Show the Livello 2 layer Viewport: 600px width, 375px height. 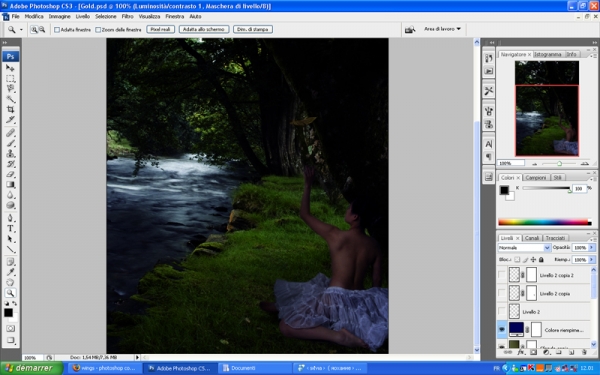click(502, 311)
